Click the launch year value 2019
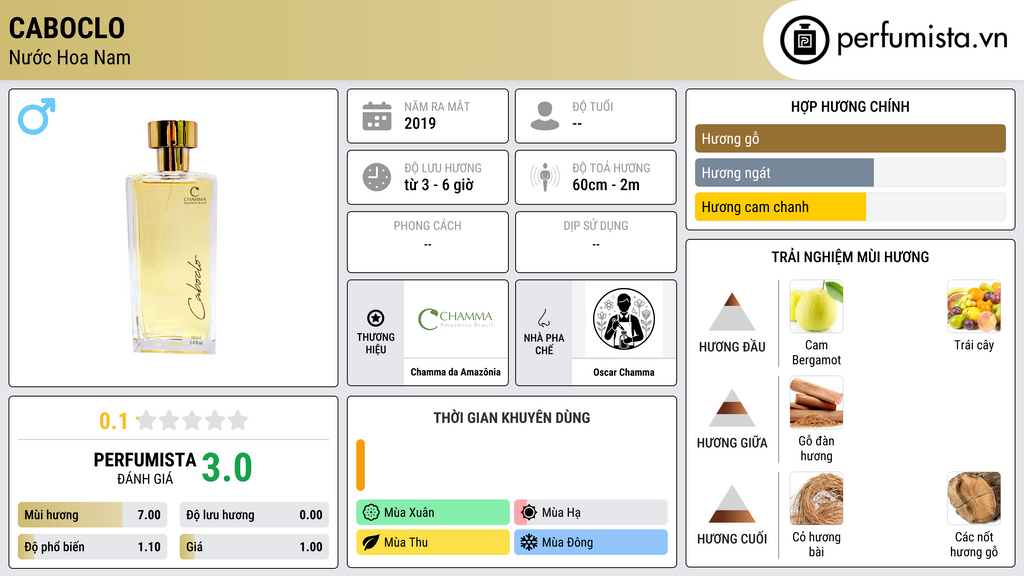 click(x=420, y=123)
